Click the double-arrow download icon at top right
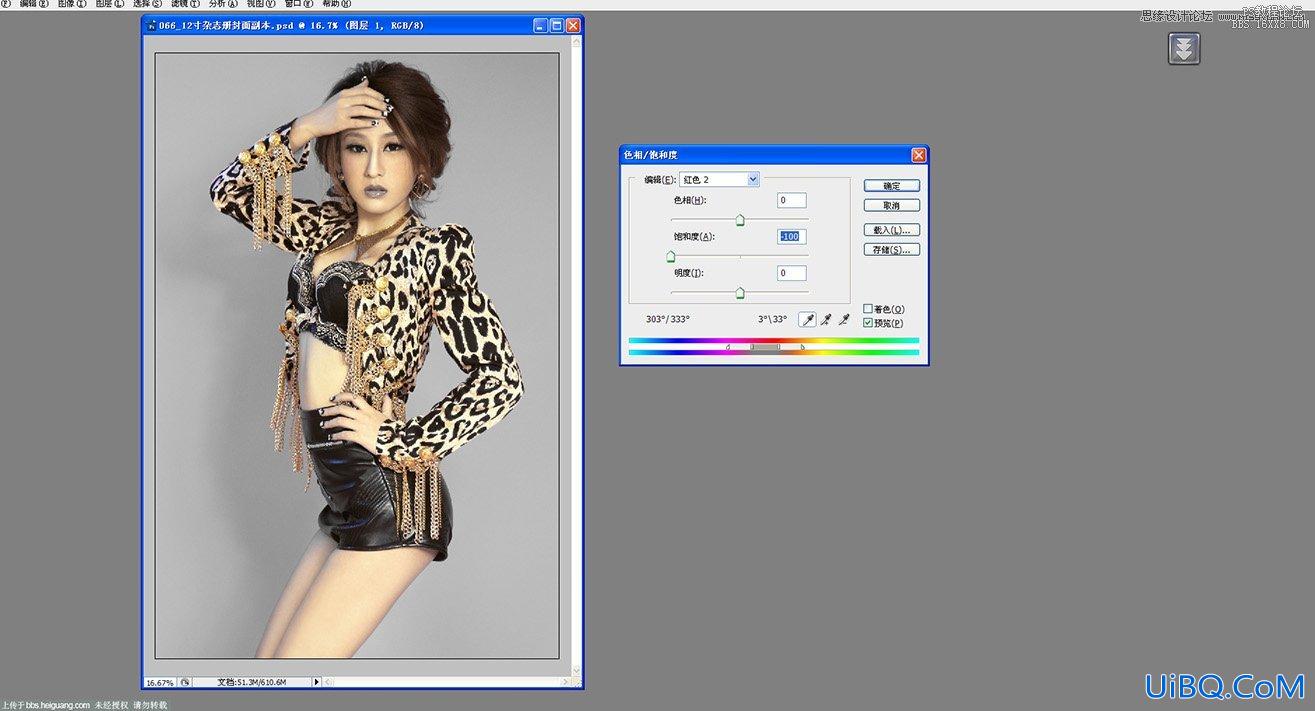Image resolution: width=1315 pixels, height=711 pixels. [1184, 49]
